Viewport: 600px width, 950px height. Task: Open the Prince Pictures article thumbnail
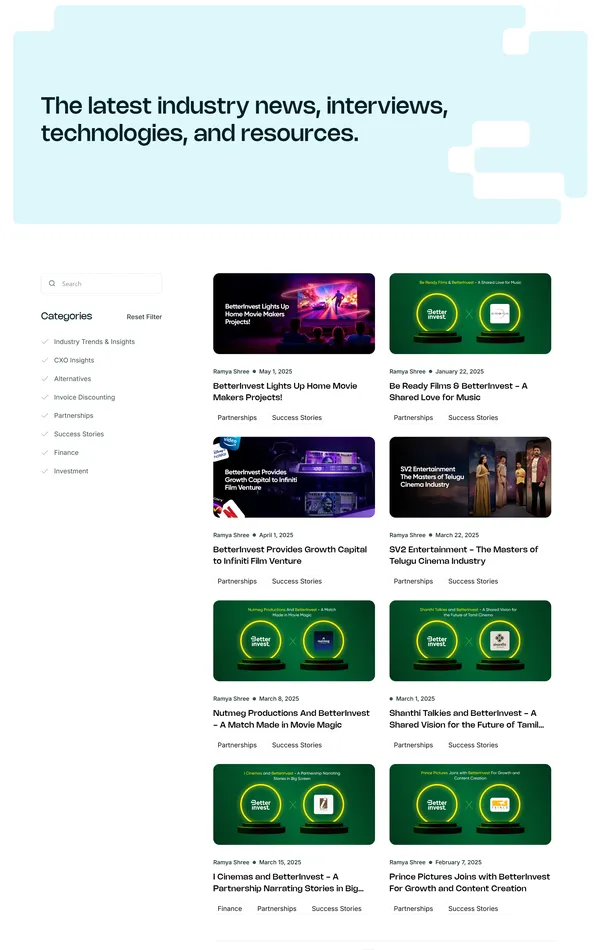tap(470, 804)
